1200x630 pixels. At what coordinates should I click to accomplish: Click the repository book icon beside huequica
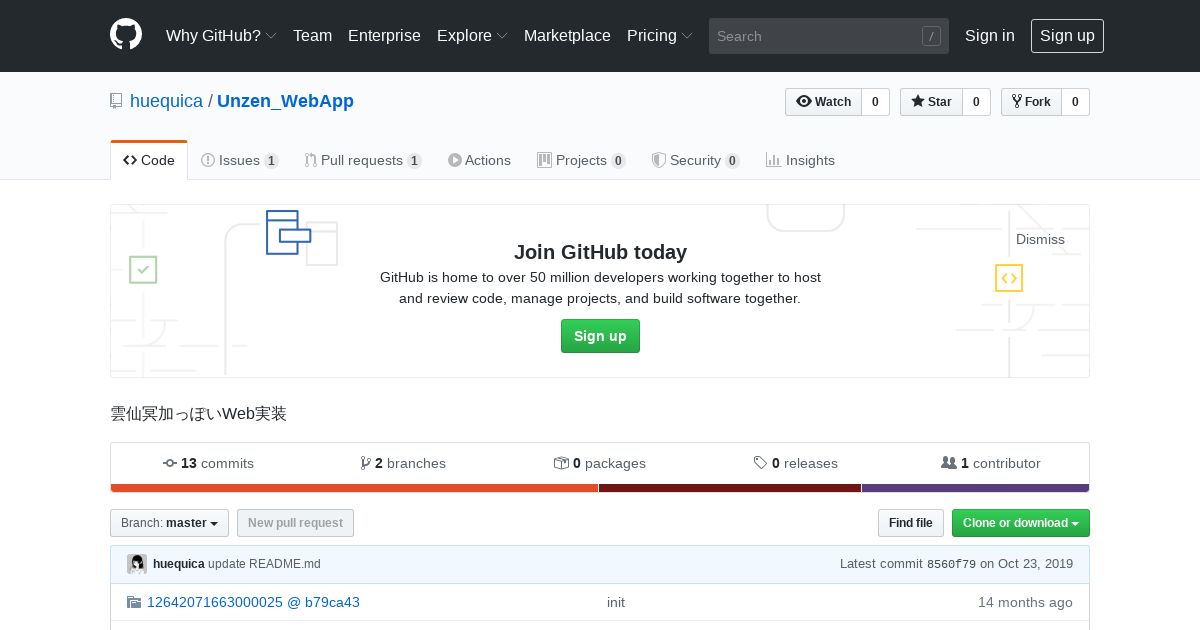(116, 101)
